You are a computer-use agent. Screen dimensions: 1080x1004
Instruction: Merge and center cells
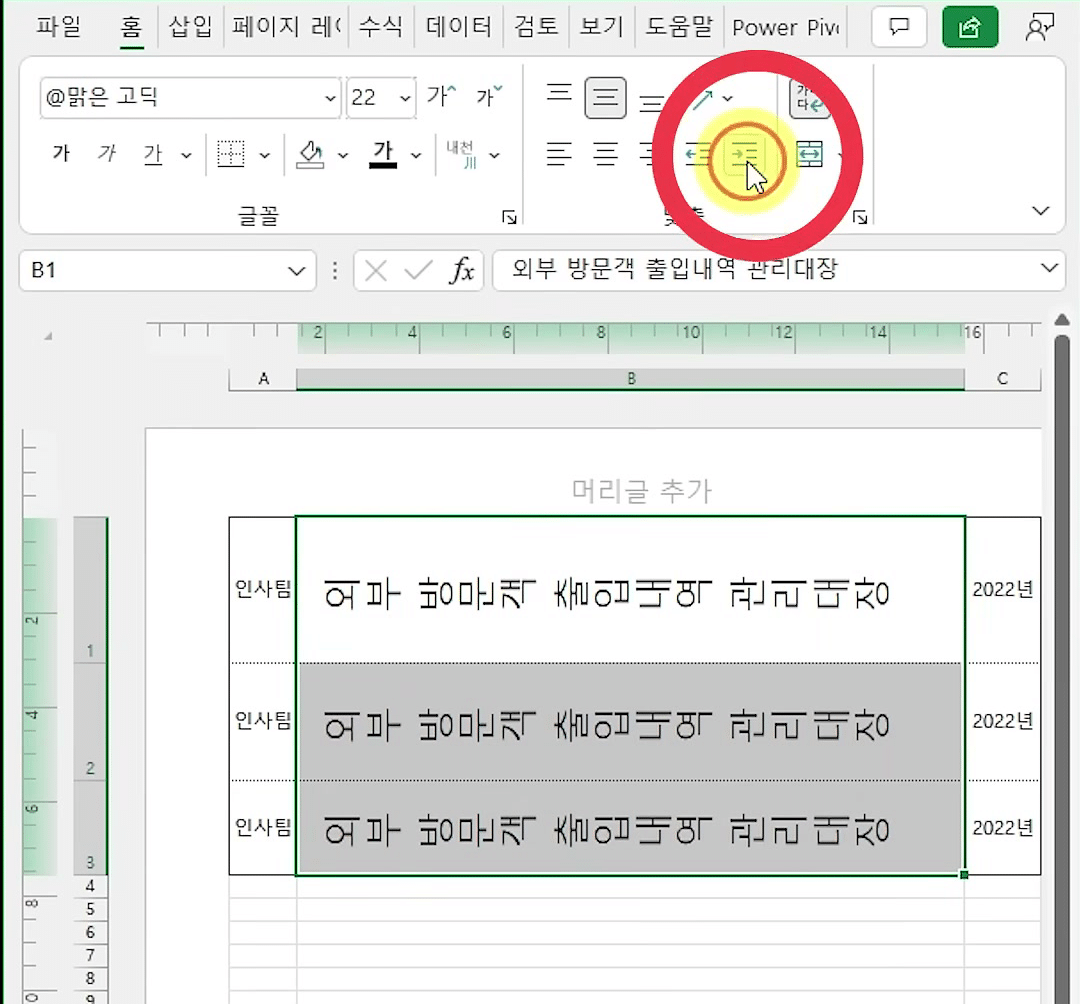coord(809,154)
